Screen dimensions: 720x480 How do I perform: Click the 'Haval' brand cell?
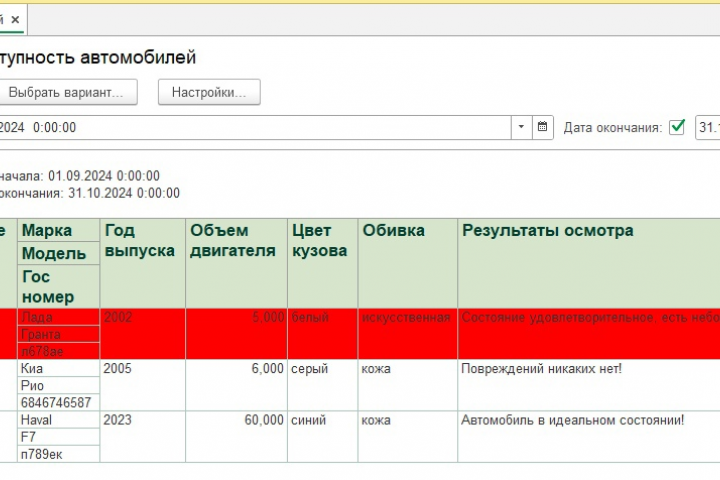click(x=58, y=420)
